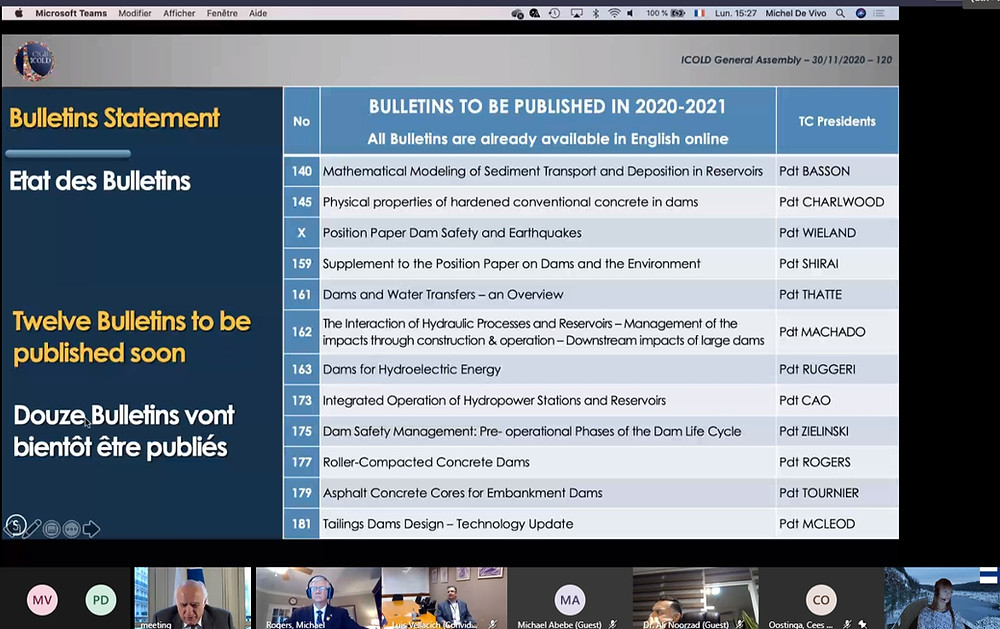Click the Siri icon in the menu bar
This screenshot has width=1000, height=629.
click(860, 13)
